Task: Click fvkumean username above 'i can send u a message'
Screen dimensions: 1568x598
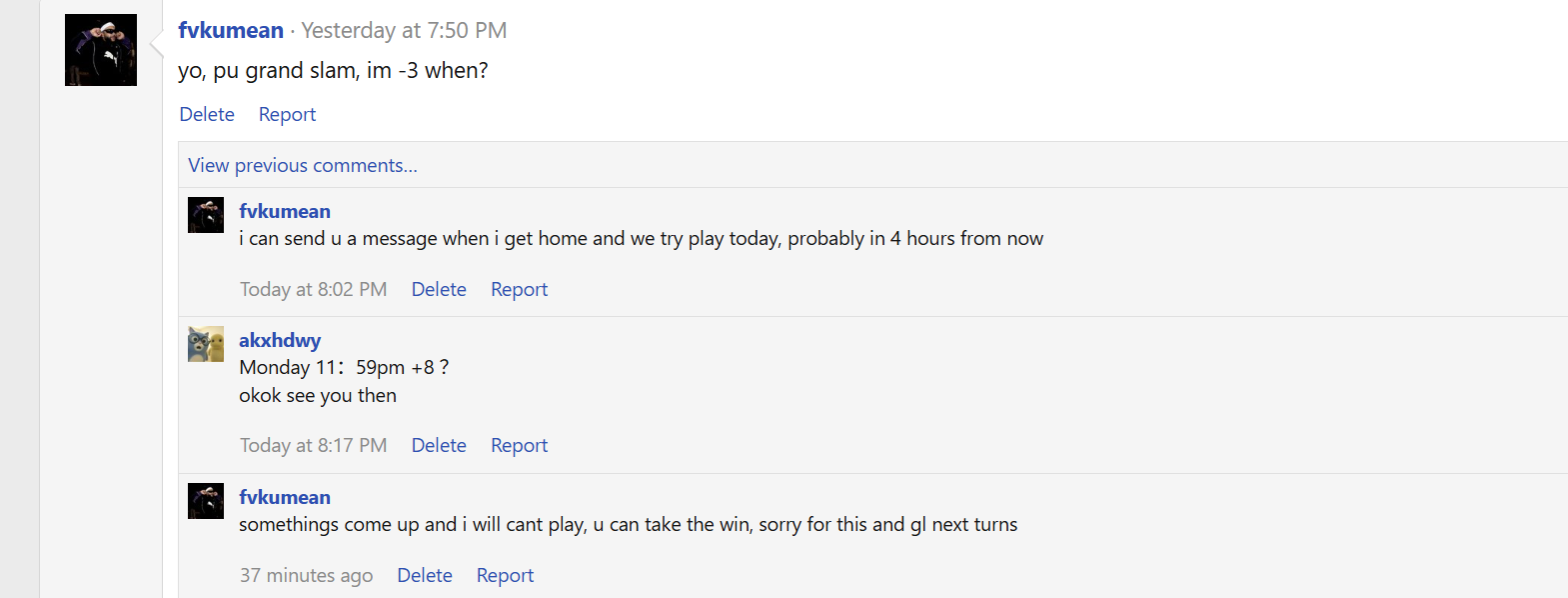Action: click(285, 212)
